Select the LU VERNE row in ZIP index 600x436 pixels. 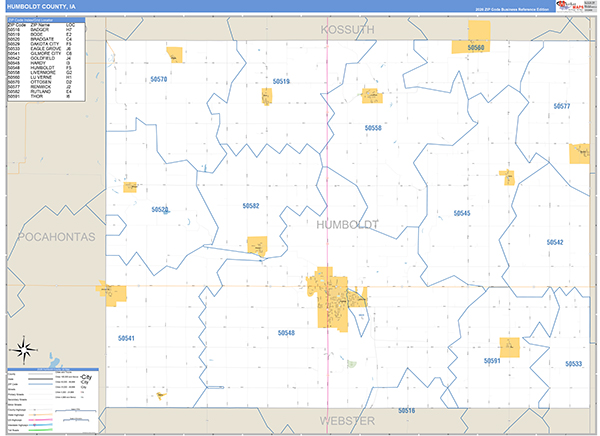(x=41, y=77)
